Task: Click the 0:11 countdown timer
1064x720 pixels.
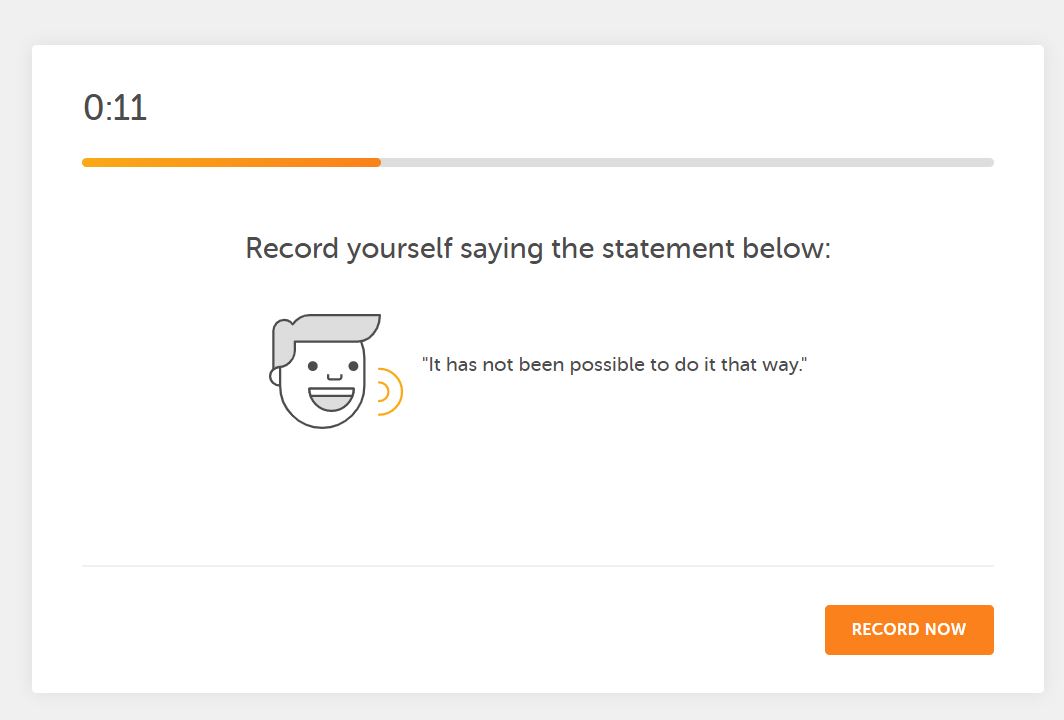Action: click(115, 108)
